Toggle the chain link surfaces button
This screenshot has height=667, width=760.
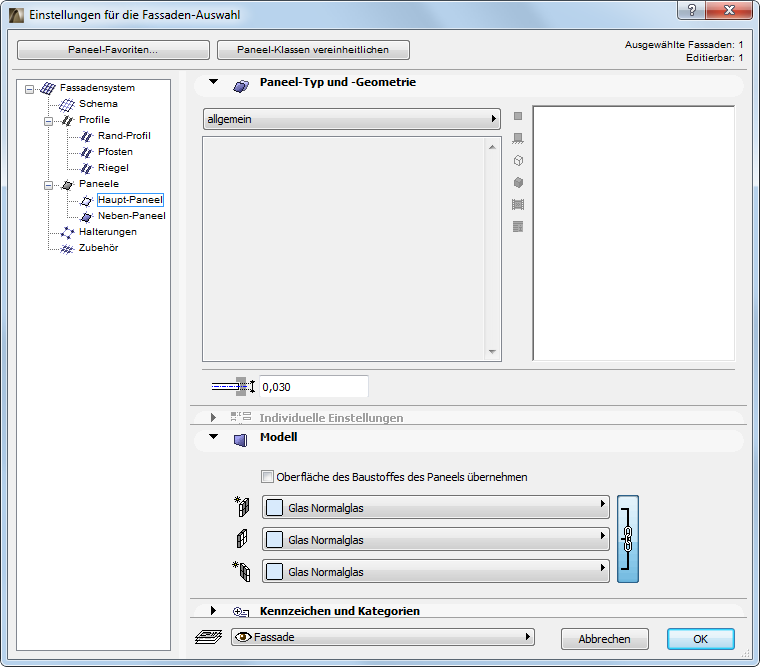628,539
